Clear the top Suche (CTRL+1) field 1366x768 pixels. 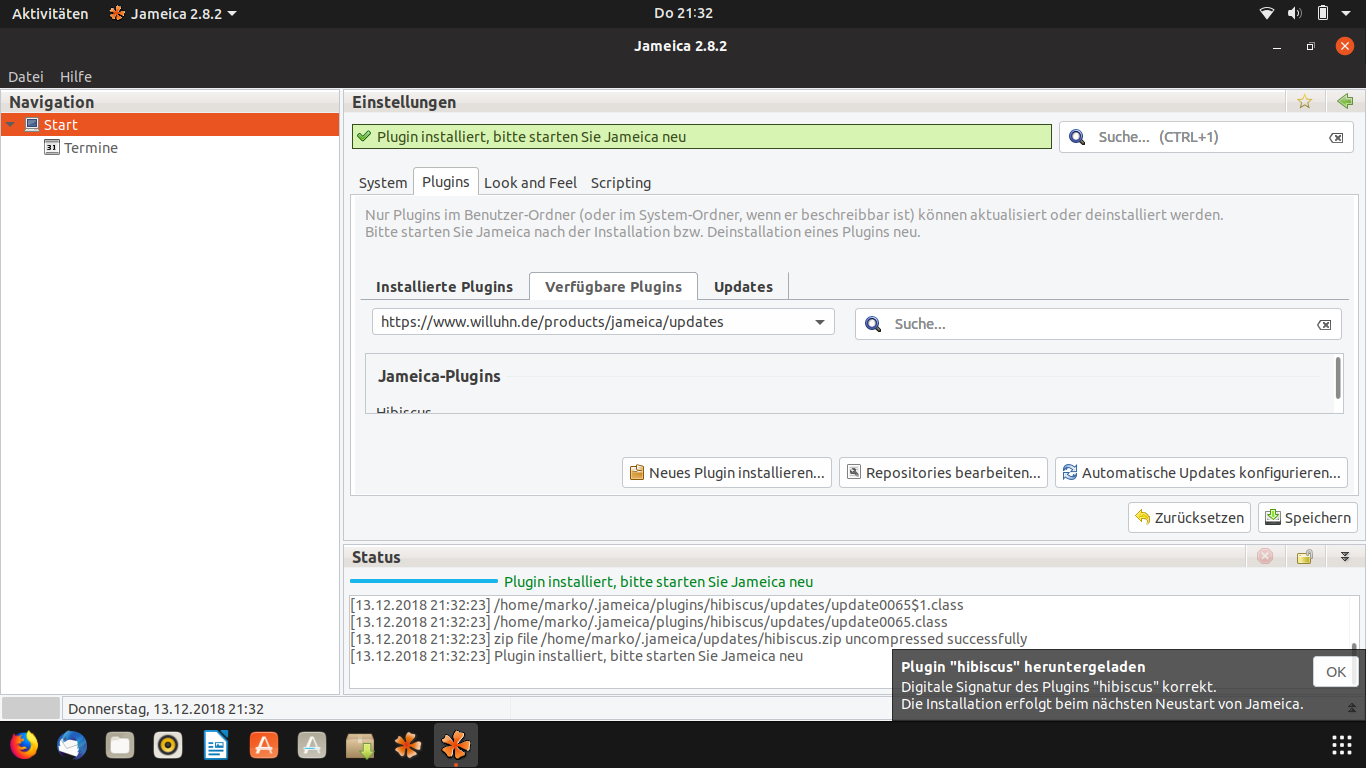click(1336, 138)
